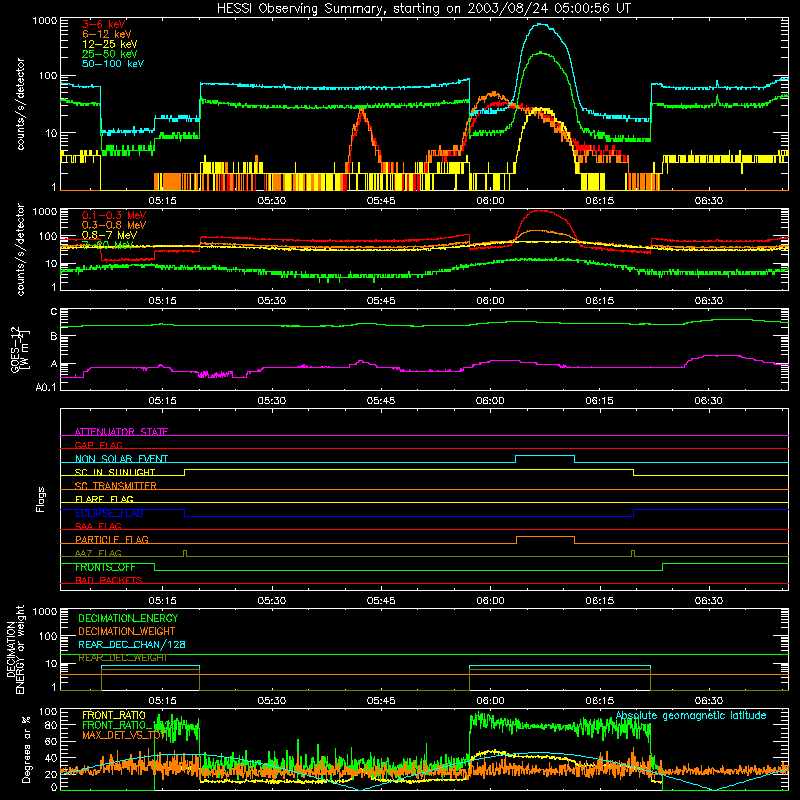Select the SC_IN_SUNLIGHT flag label
The width and height of the screenshot is (800, 800).
(x=115, y=472)
